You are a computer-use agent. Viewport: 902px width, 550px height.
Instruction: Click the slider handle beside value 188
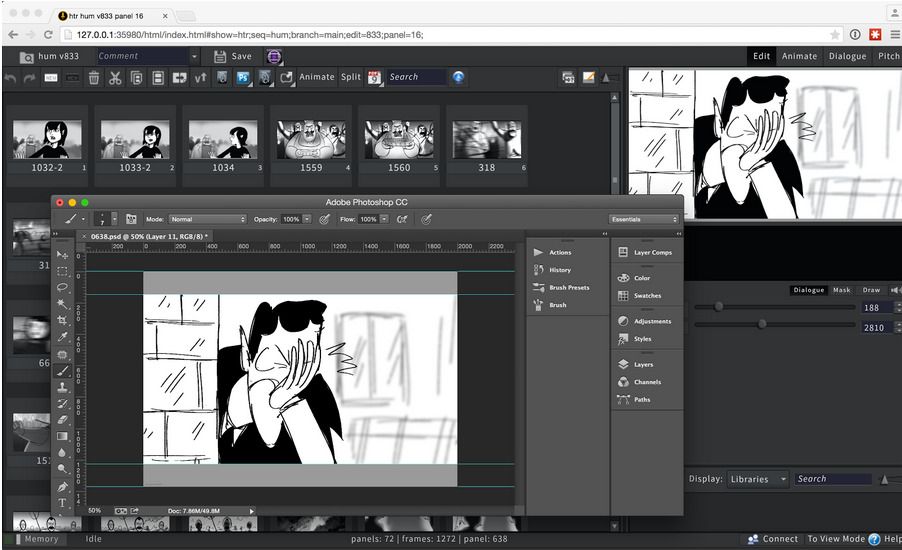click(x=718, y=307)
